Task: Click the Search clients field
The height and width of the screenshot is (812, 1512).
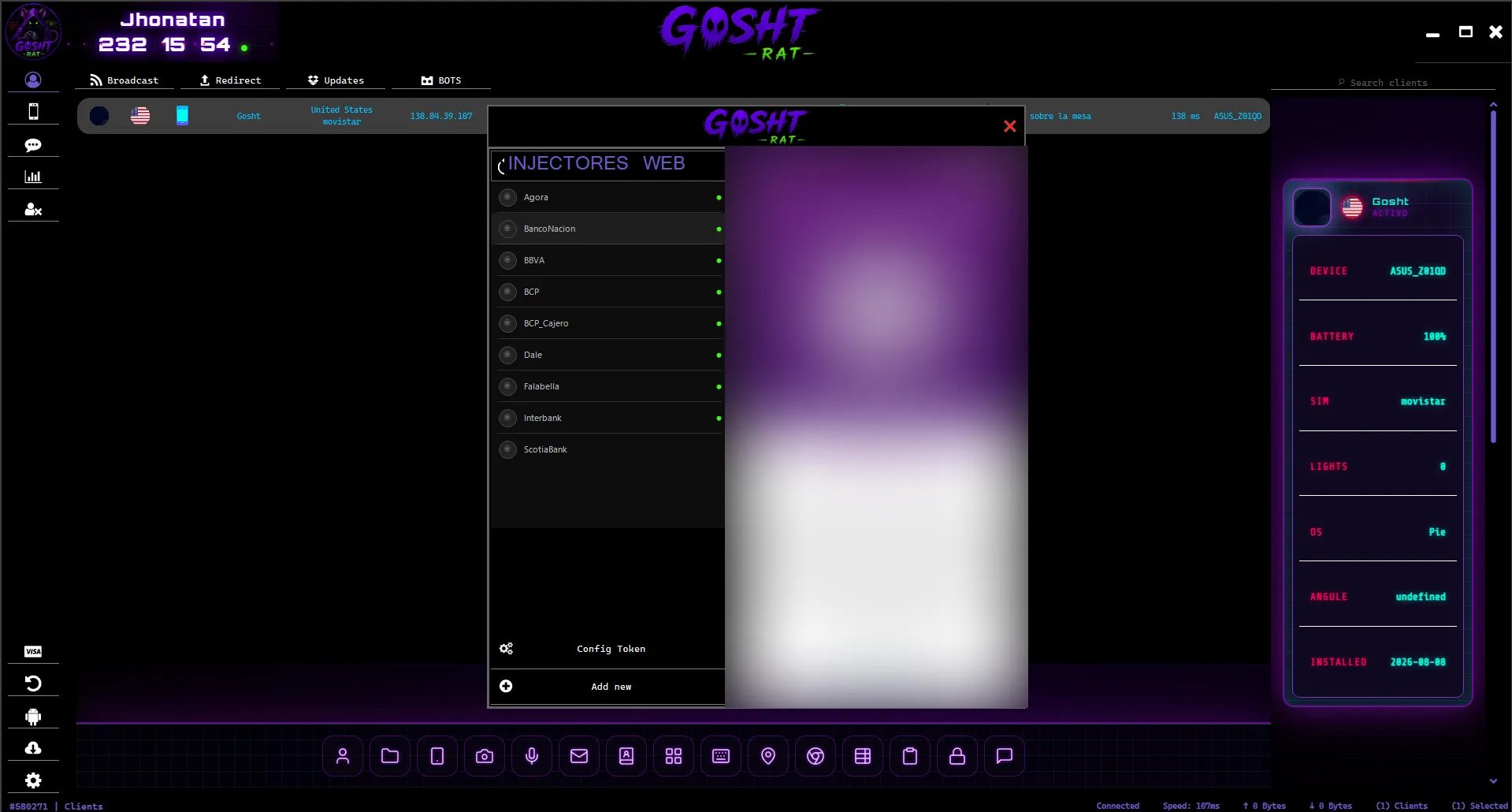Action: 1383,83
